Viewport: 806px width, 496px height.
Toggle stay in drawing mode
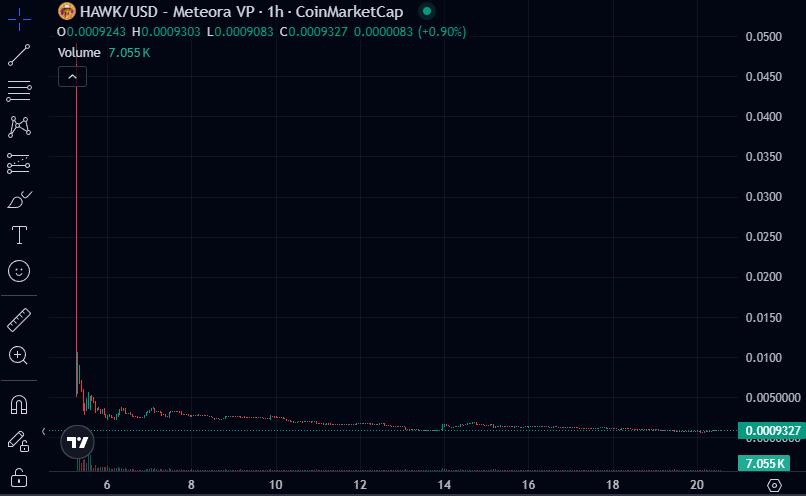pos(19,442)
